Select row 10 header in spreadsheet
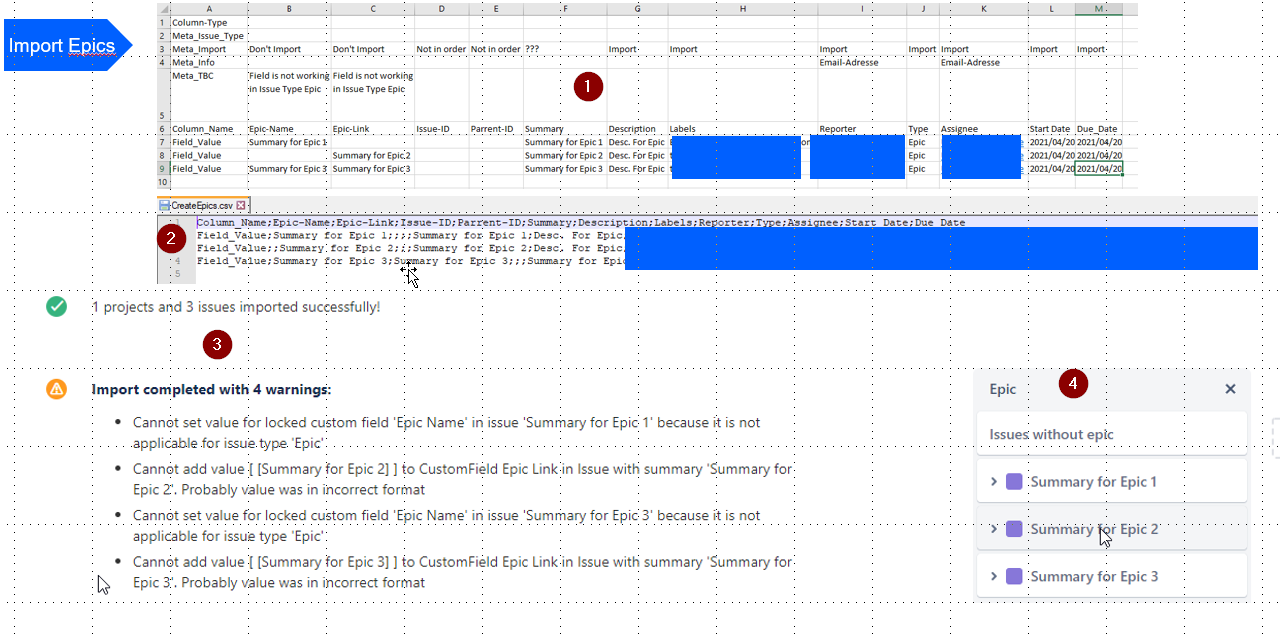The height and width of the screenshot is (640, 1282). coord(163,182)
